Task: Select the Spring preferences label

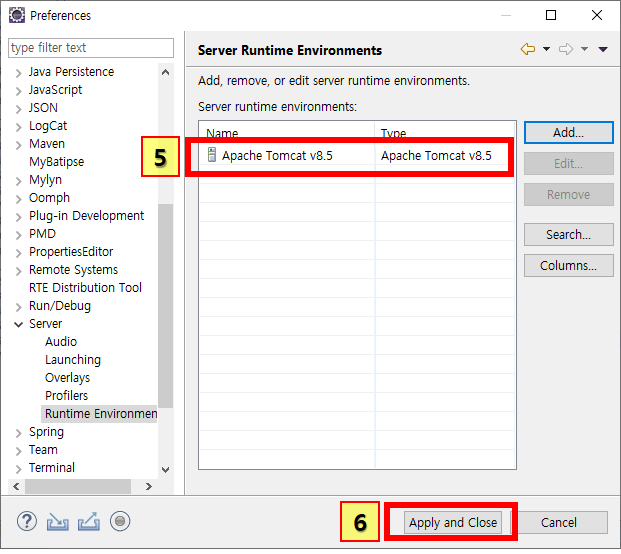Action: pyautogui.click(x=46, y=432)
